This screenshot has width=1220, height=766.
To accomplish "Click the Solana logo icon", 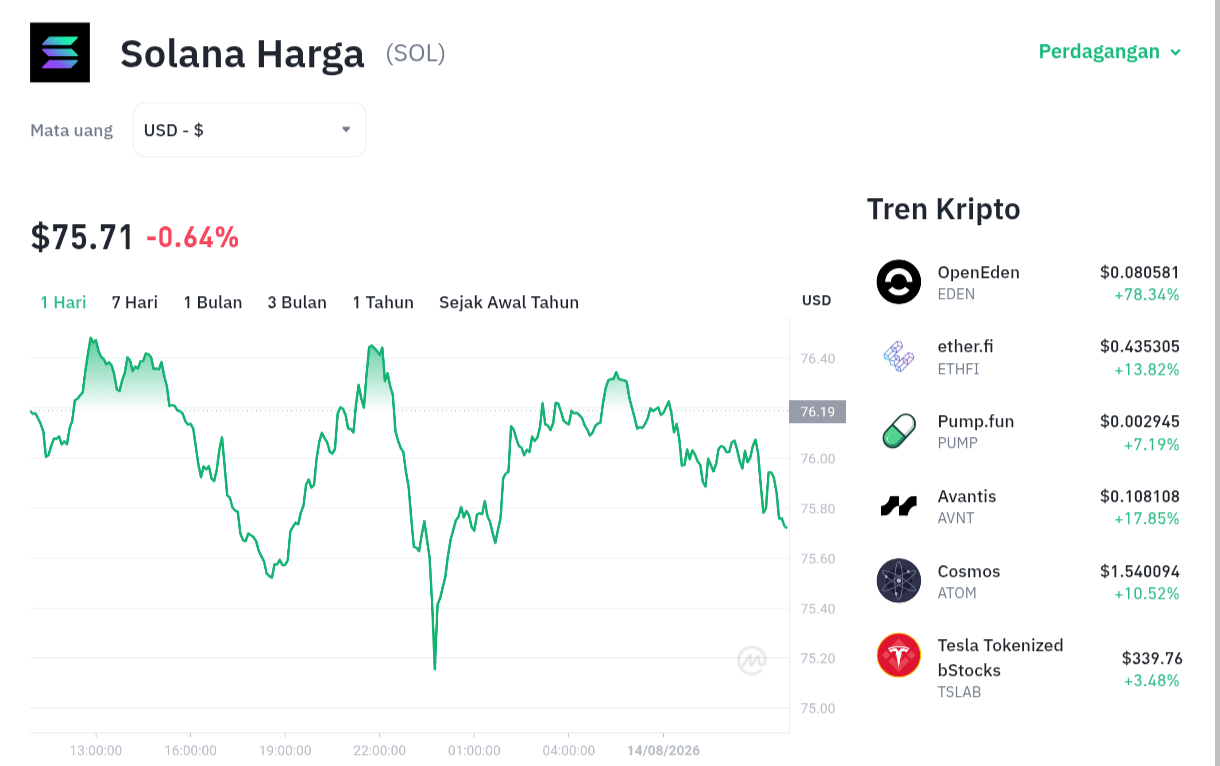I will pyautogui.click(x=60, y=52).
